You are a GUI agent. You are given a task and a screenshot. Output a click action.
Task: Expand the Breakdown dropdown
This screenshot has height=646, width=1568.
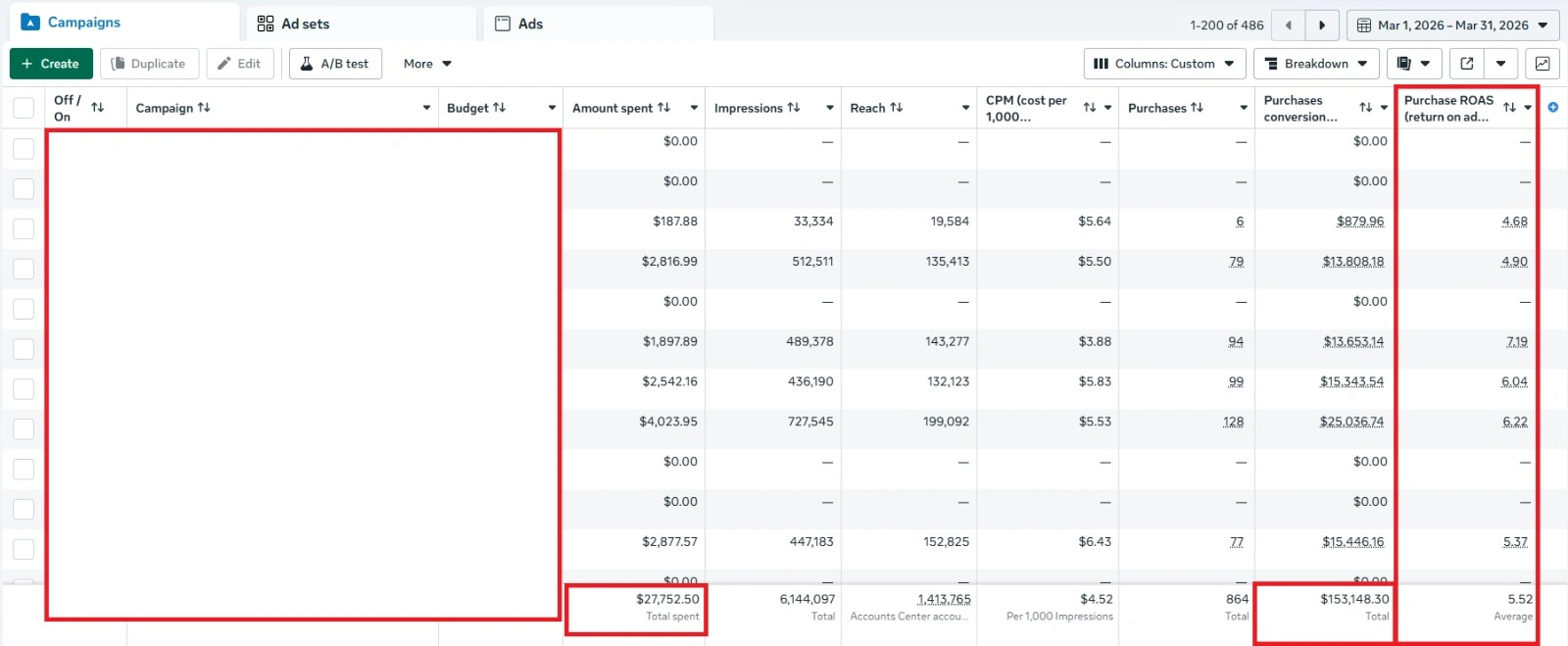(1315, 64)
